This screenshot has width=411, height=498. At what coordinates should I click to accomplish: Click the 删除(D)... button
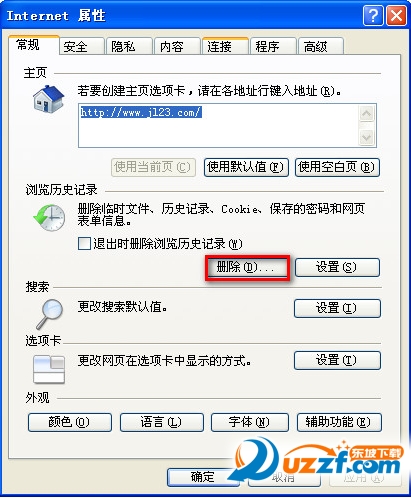247,267
